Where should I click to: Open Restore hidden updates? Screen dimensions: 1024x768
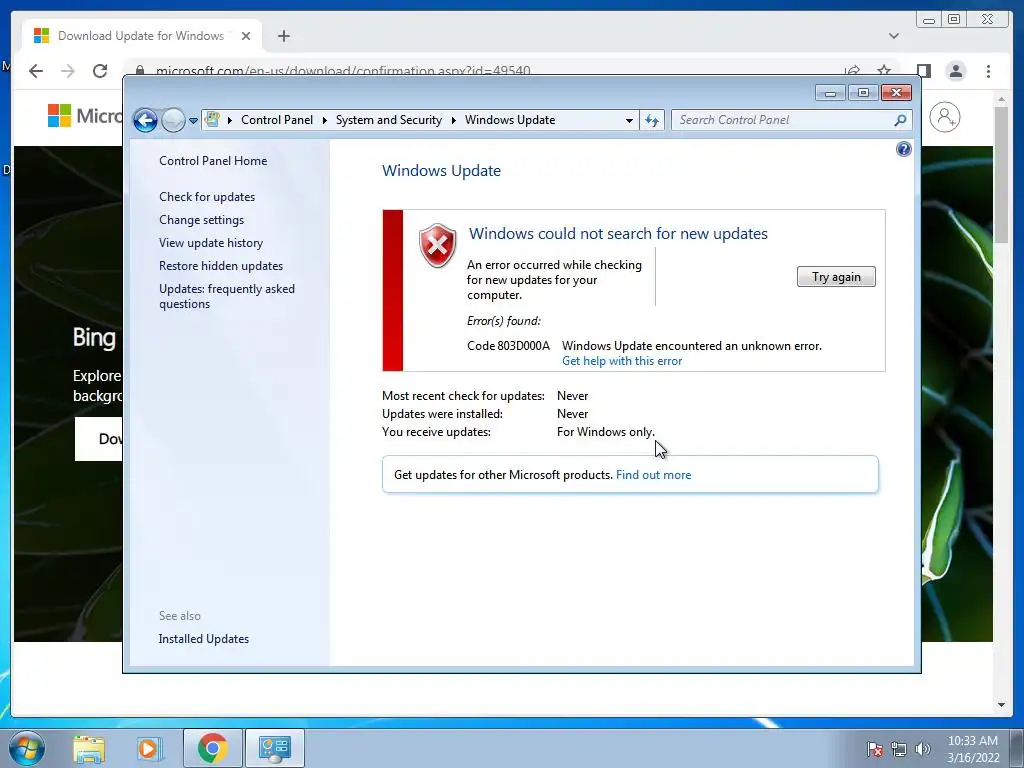221,266
